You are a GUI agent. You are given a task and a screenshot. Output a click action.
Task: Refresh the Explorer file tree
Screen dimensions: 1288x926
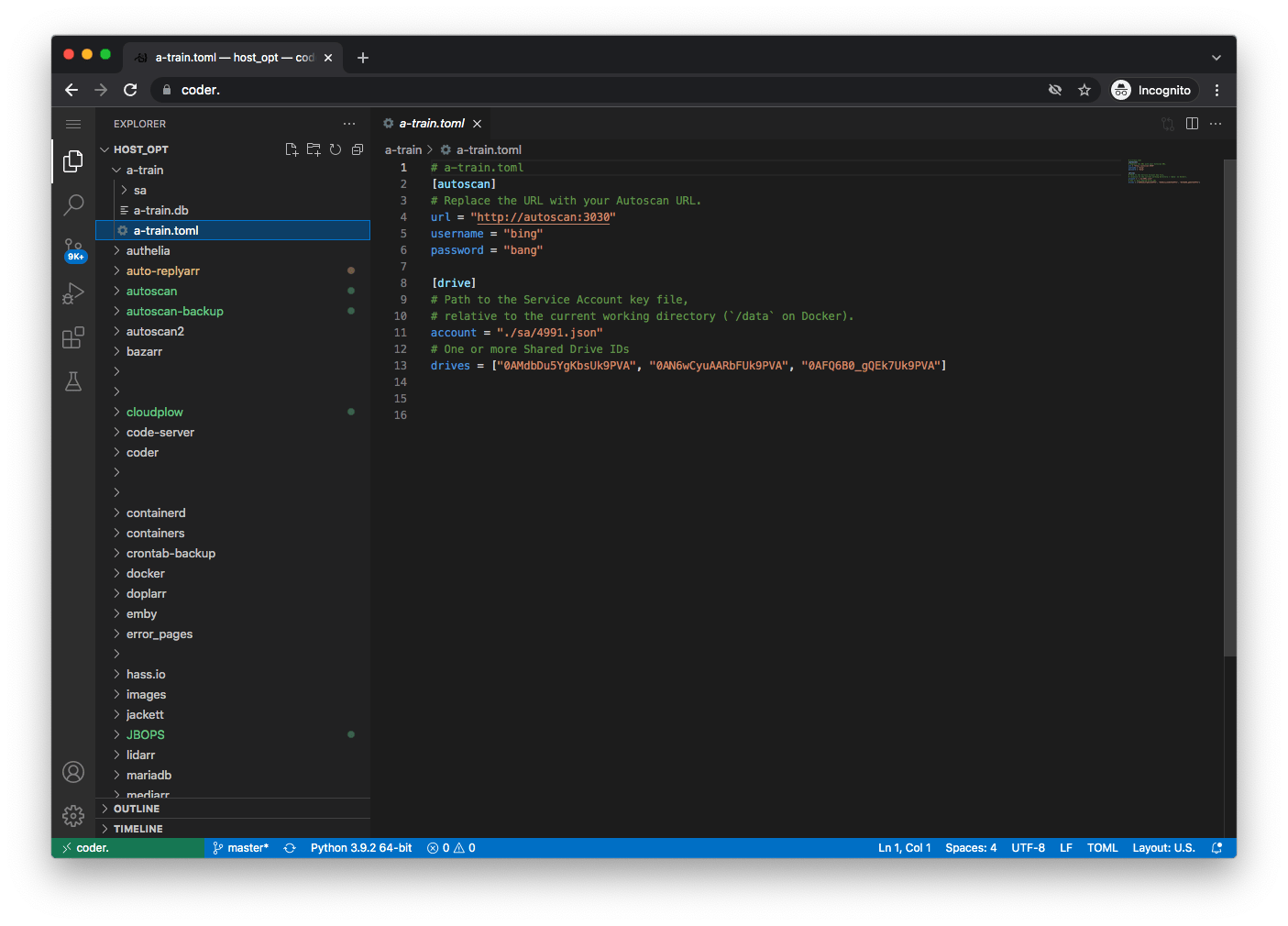pyautogui.click(x=336, y=149)
